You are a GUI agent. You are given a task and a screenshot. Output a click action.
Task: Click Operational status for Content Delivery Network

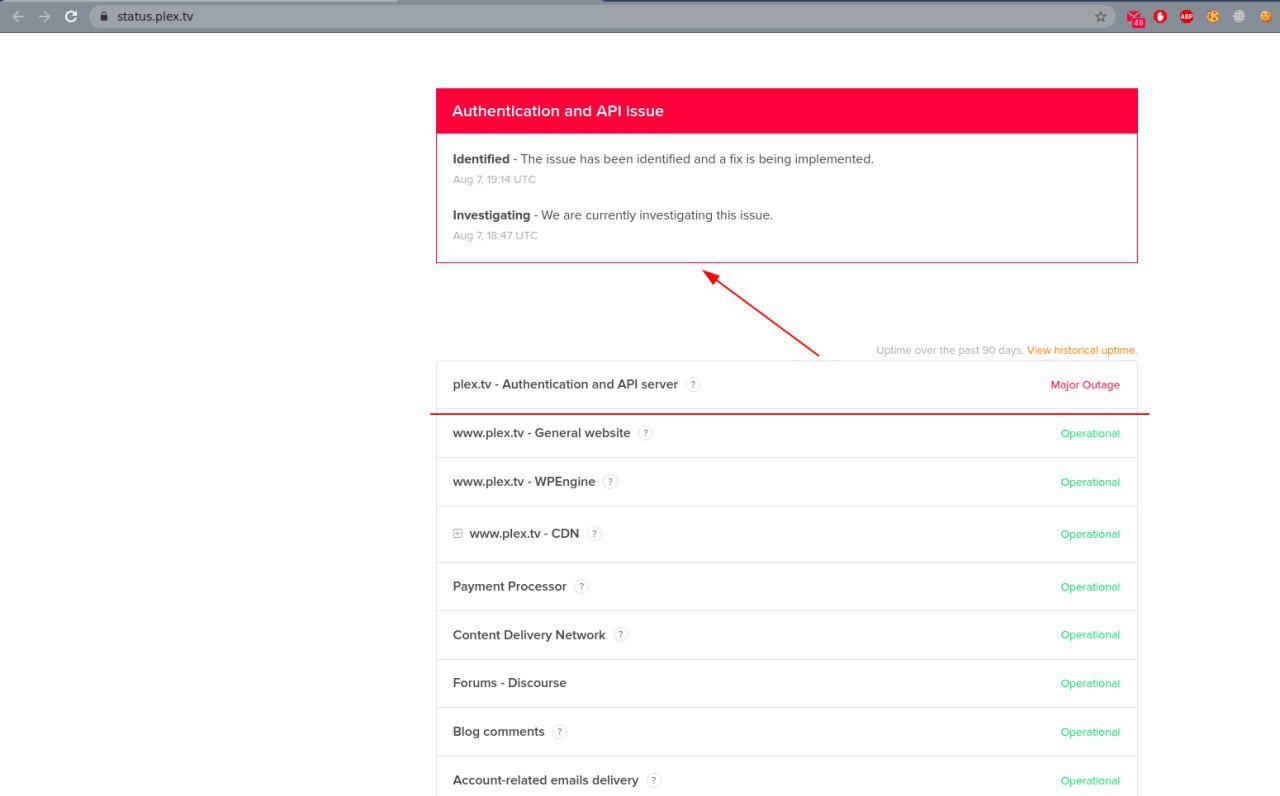tap(1090, 635)
